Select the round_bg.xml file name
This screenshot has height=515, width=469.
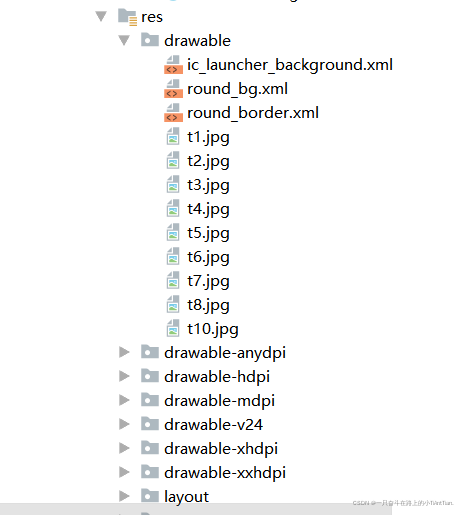tap(237, 89)
